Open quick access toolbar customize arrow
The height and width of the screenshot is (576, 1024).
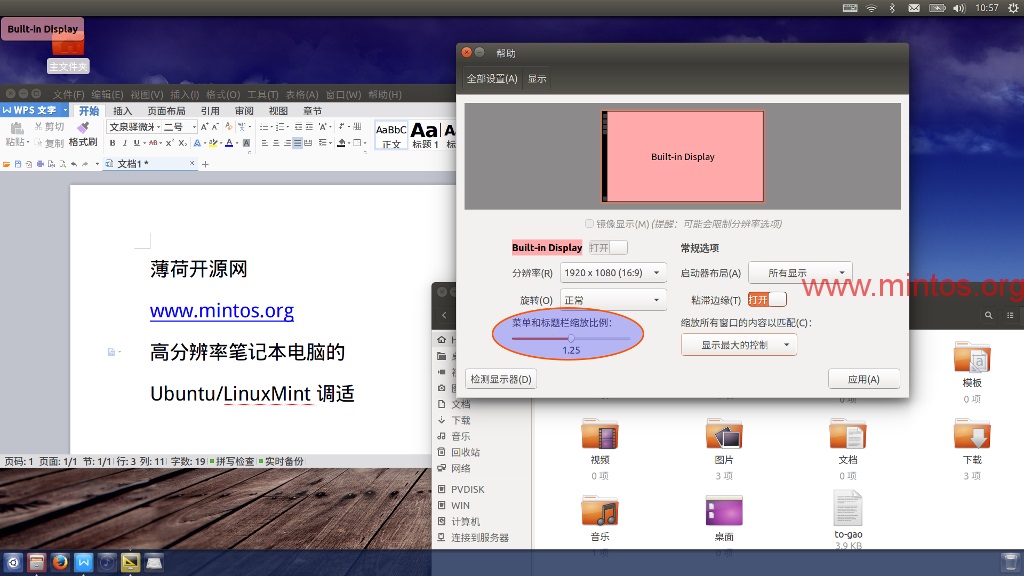coord(97,164)
